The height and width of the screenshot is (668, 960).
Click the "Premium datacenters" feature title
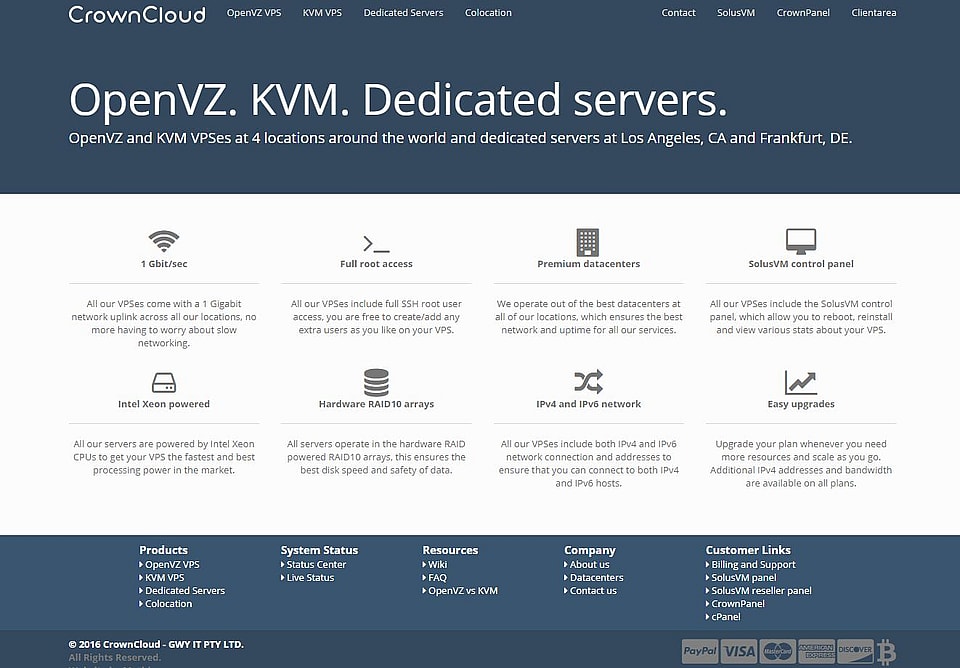[x=588, y=264]
